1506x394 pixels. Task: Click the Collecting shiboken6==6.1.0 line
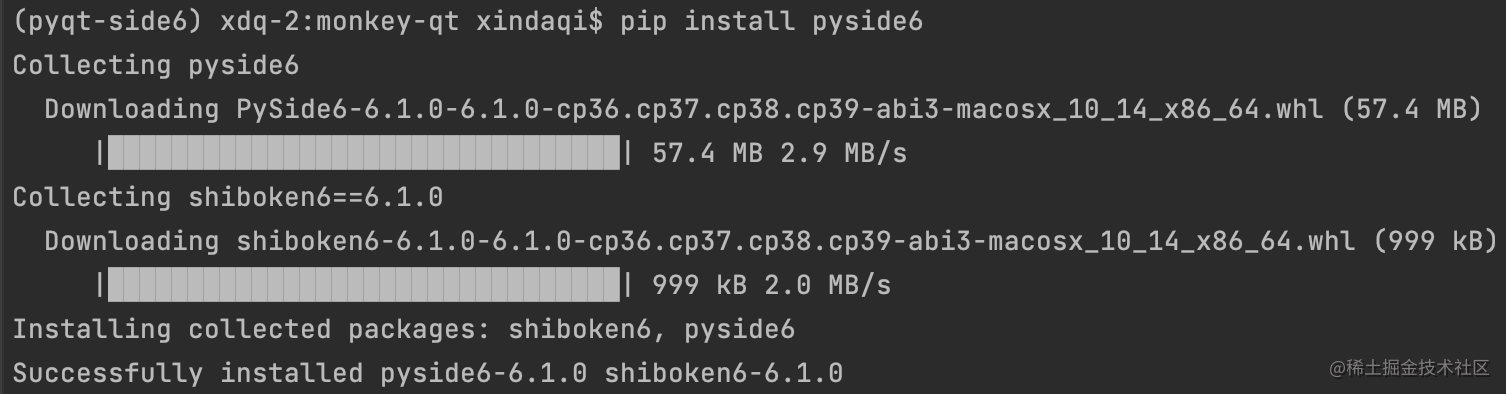(228, 198)
